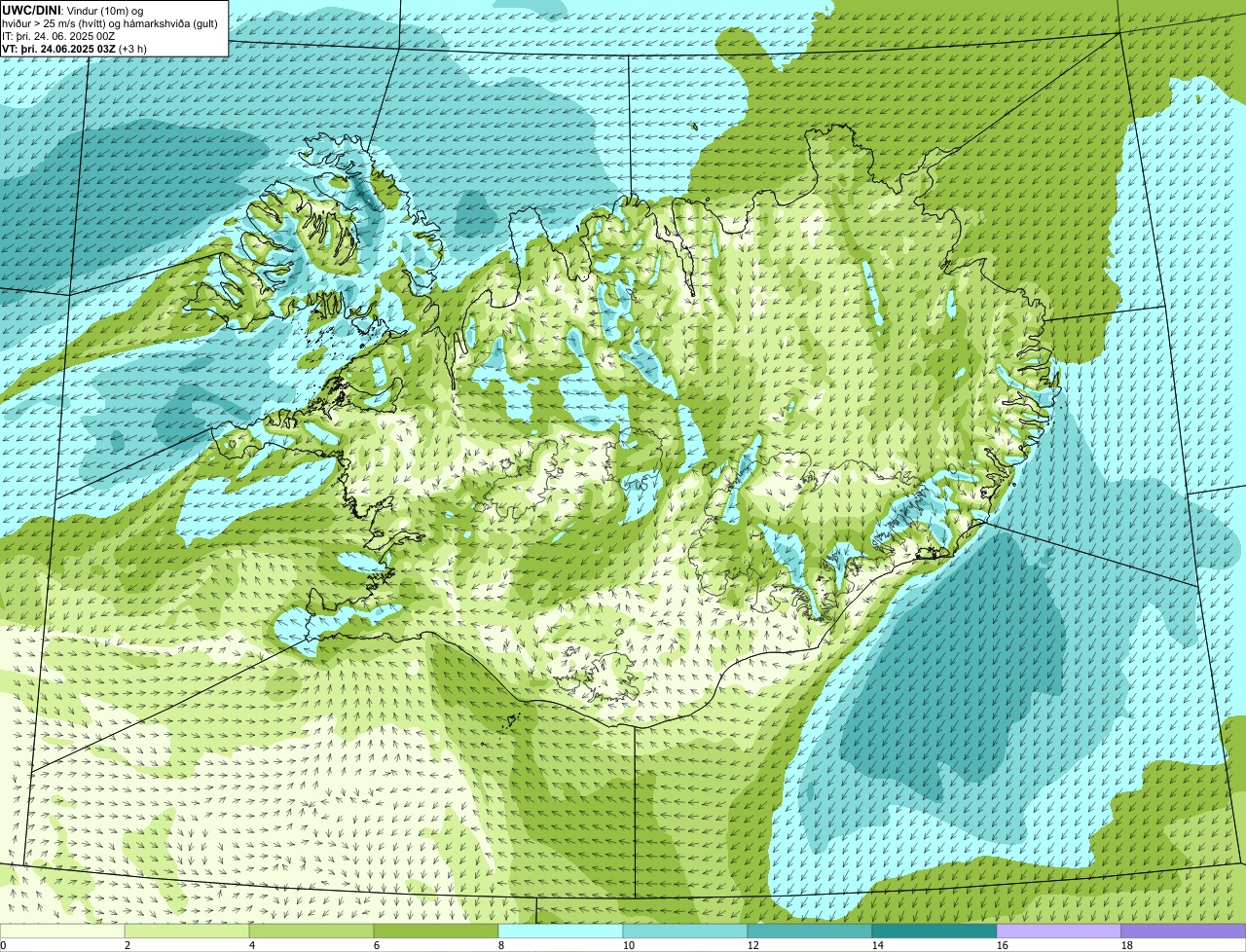Image resolution: width=1246 pixels, height=952 pixels.
Task: Click the legend value '8'
Action: [x=501, y=945]
